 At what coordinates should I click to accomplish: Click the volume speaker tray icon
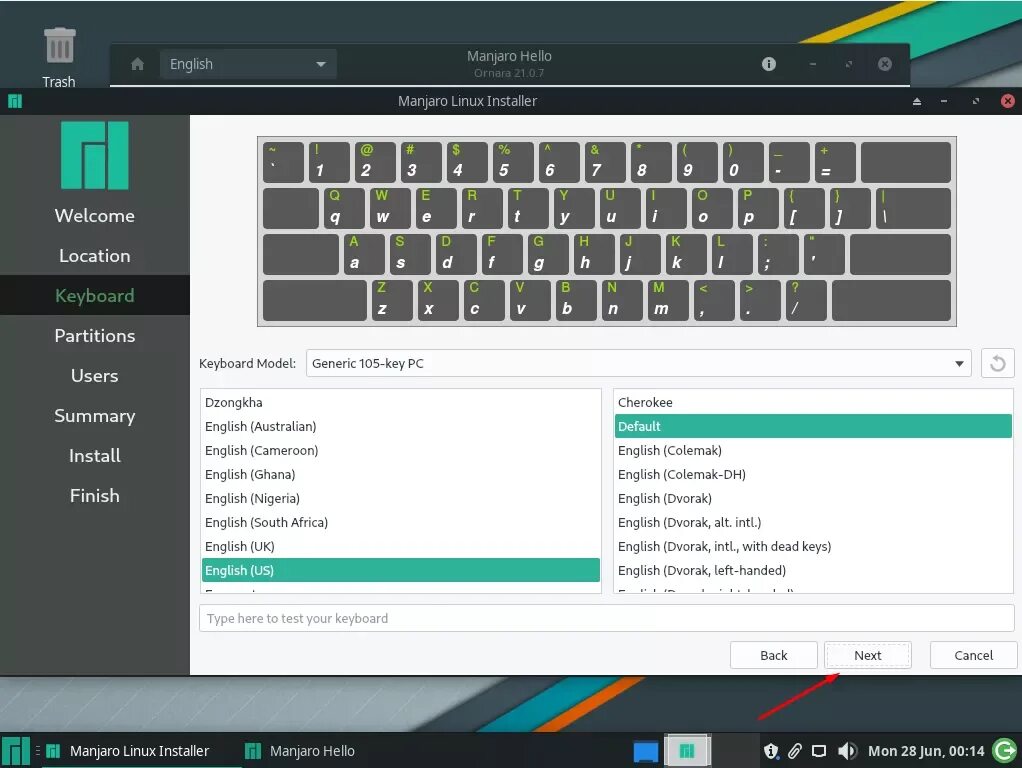(847, 752)
